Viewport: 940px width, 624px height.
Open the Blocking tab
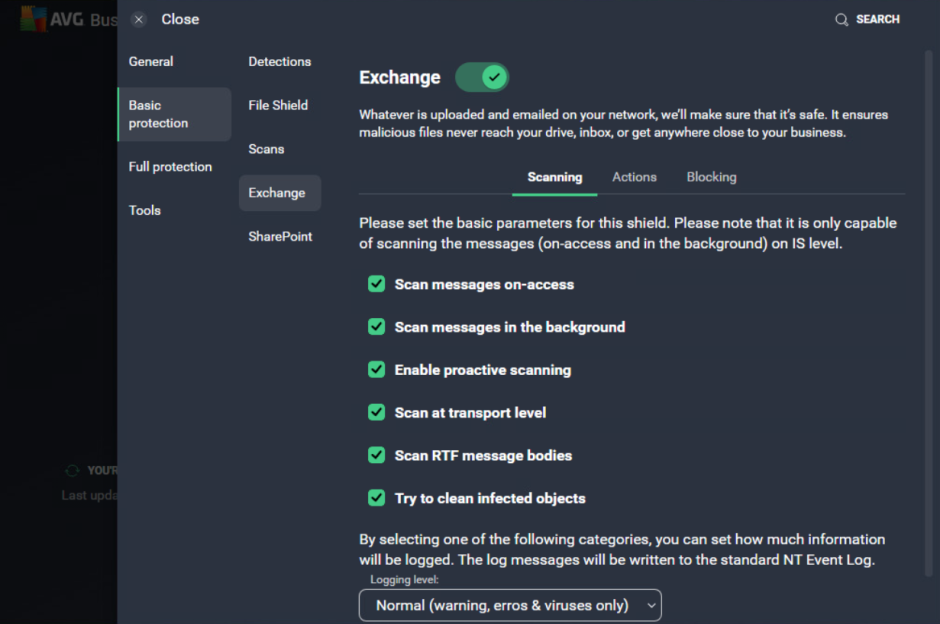tap(711, 177)
